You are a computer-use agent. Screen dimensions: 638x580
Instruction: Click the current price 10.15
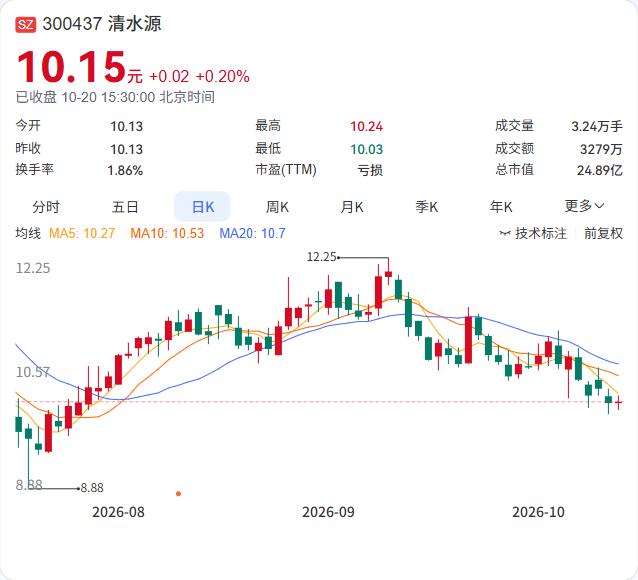click(71, 67)
